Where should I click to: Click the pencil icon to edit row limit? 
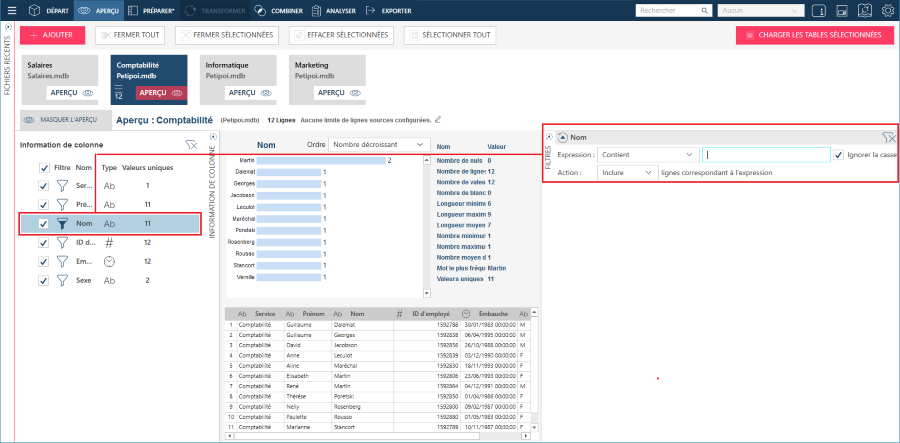[x=437, y=120]
